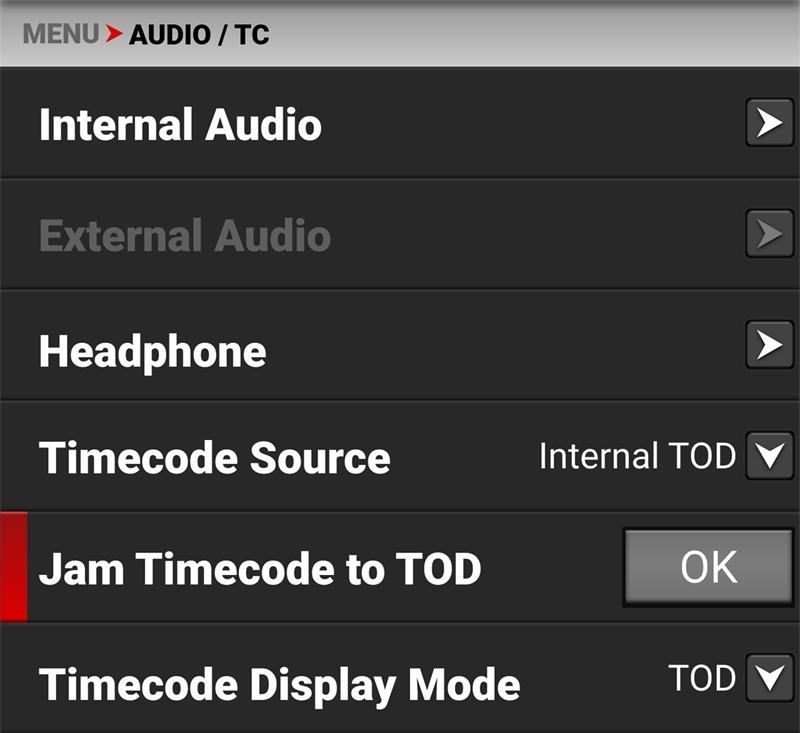The image size is (800, 733).
Task: Select the Jam Timecode to TOD label
Action: tap(260, 569)
